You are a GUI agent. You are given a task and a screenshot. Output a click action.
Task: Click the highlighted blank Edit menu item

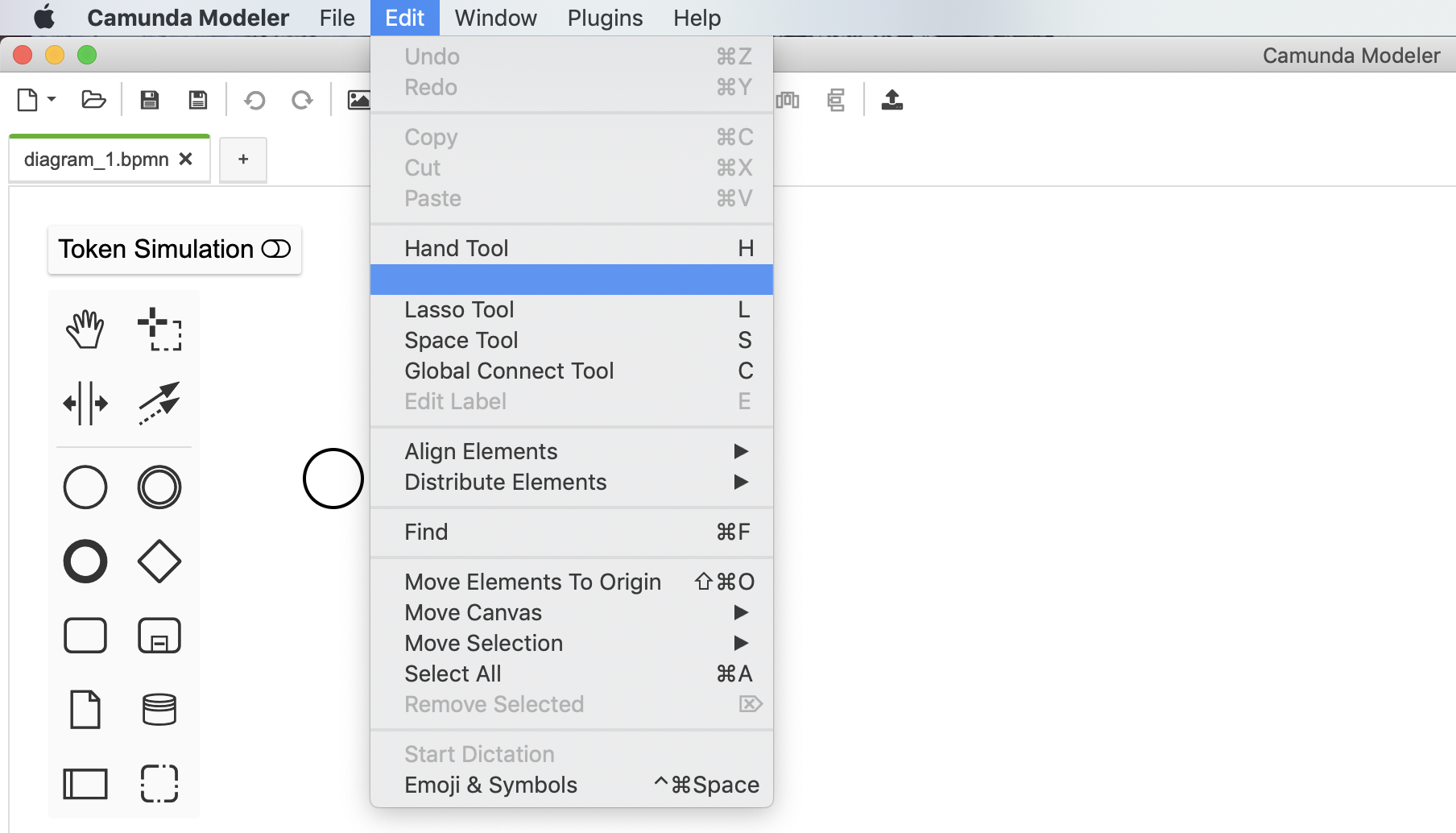click(x=572, y=279)
